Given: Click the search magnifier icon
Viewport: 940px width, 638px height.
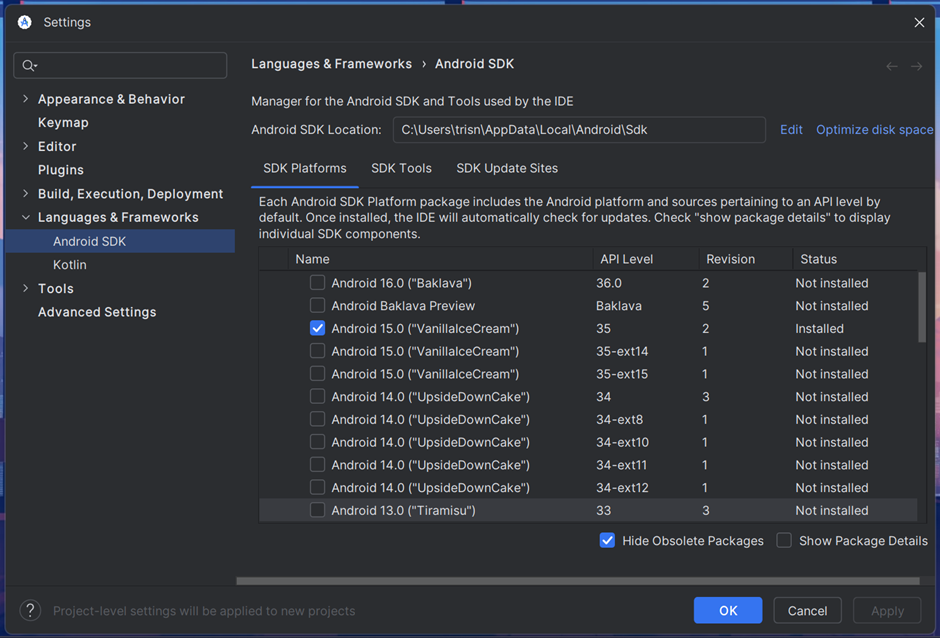Looking at the screenshot, I should (29, 65).
